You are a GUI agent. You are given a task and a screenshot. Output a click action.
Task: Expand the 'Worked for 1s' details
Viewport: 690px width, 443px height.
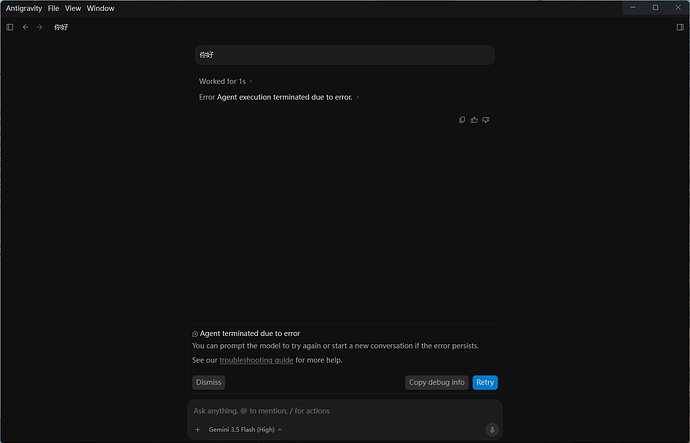[x=225, y=81]
